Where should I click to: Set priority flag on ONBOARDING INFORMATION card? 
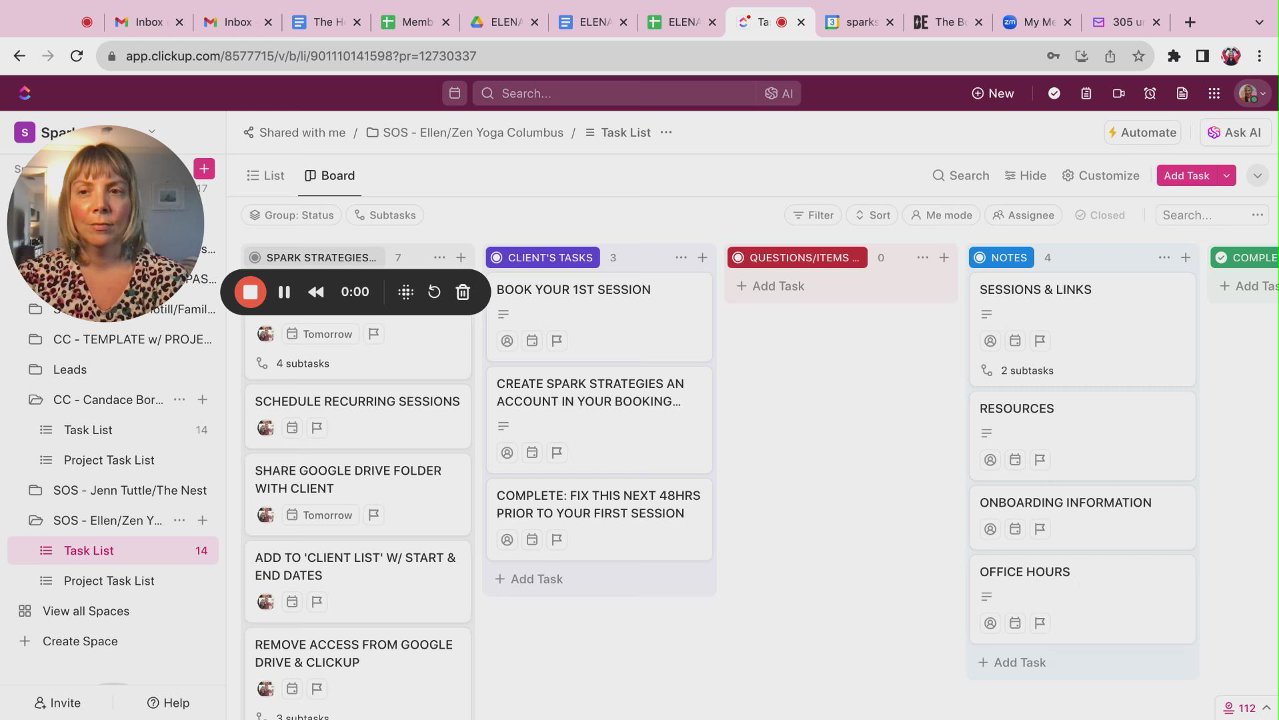click(x=1040, y=529)
